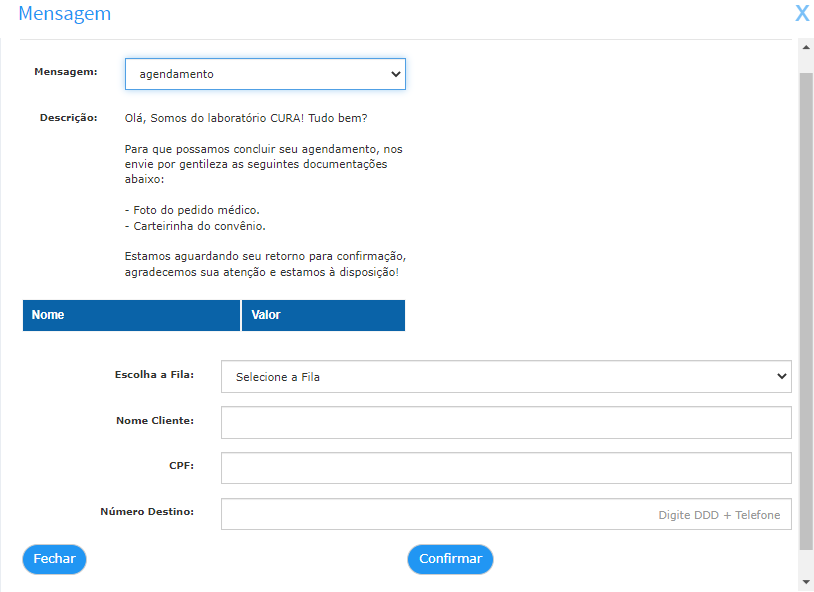This screenshot has width=814, height=592.
Task: Click the Mensagem dialog title
Action: [65, 14]
